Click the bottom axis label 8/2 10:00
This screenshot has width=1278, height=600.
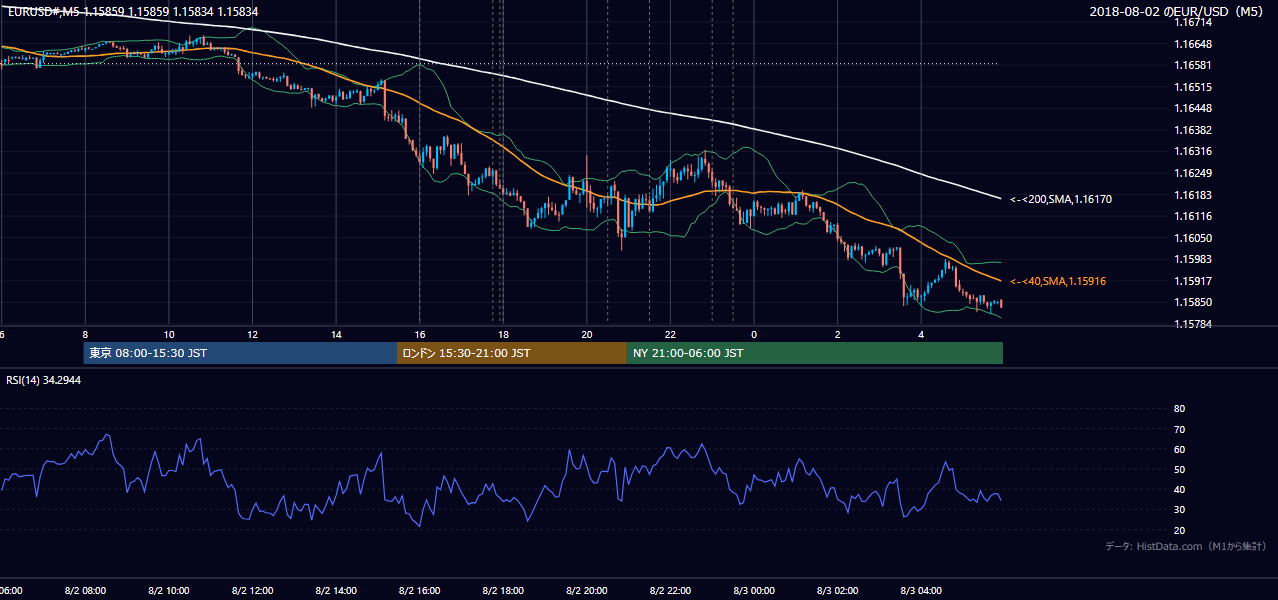[x=168, y=590]
